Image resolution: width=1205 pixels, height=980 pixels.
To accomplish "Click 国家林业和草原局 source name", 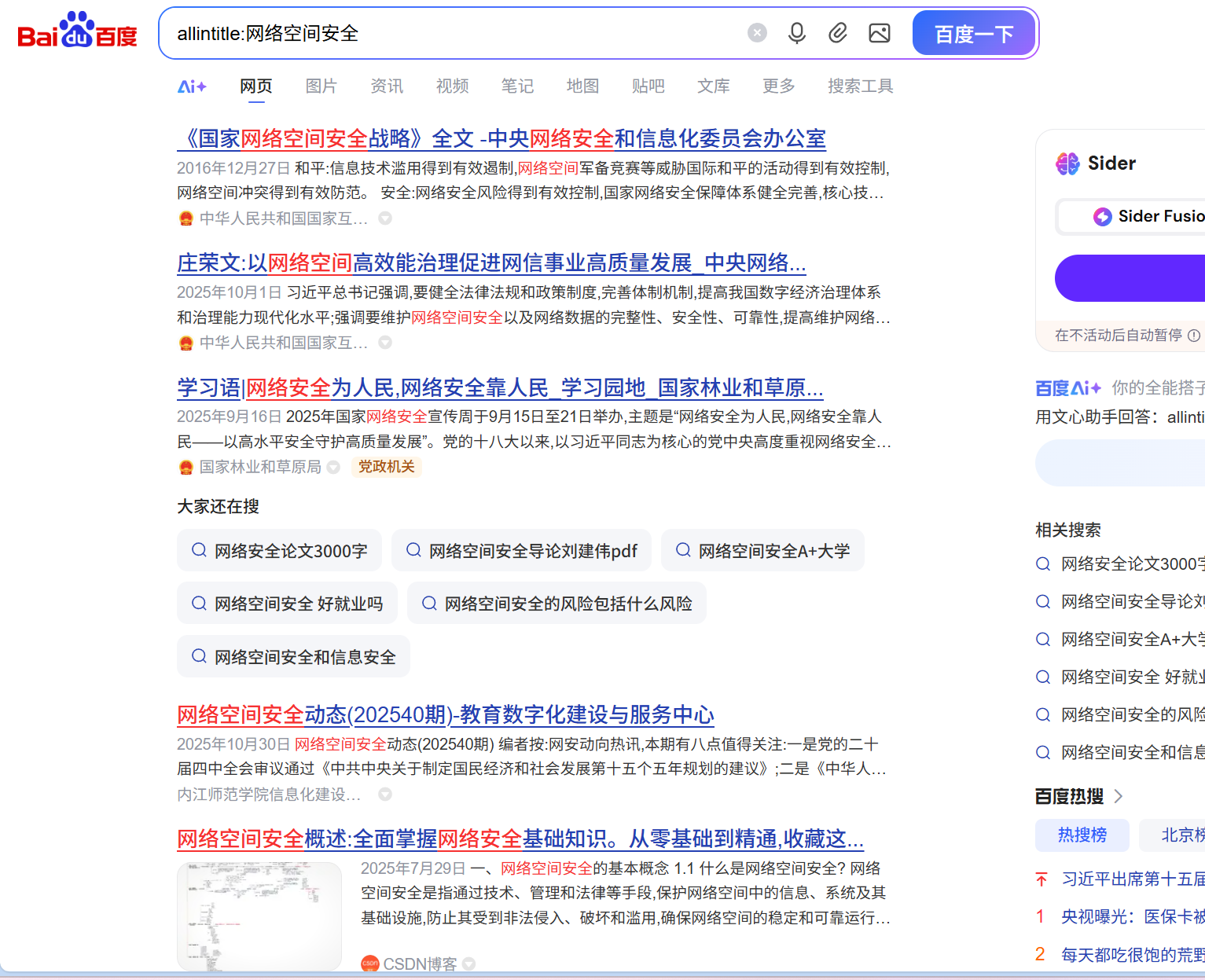I will coord(260,468).
